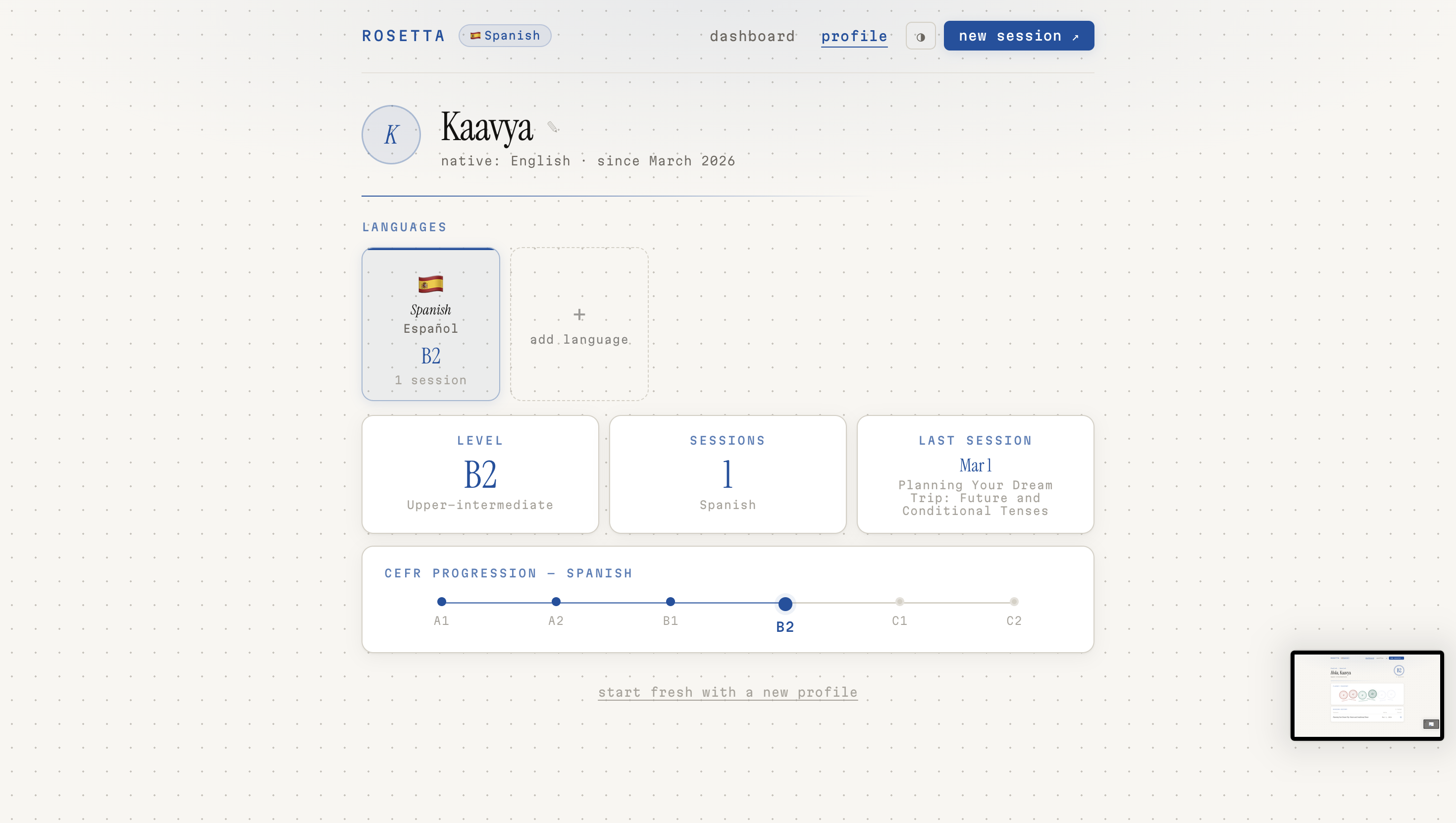
Task: Start a new session
Action: click(1019, 36)
